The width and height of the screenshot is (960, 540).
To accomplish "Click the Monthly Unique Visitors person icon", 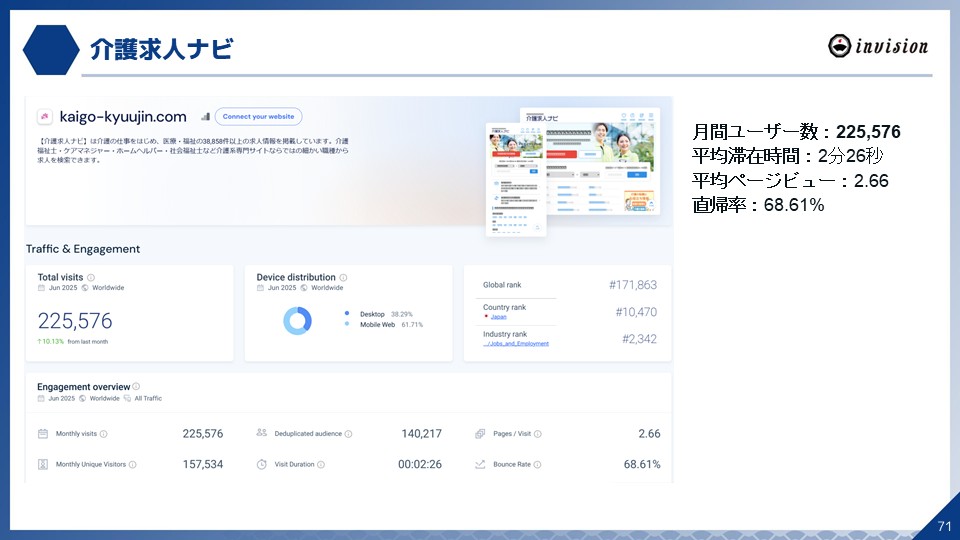I will tap(43, 464).
